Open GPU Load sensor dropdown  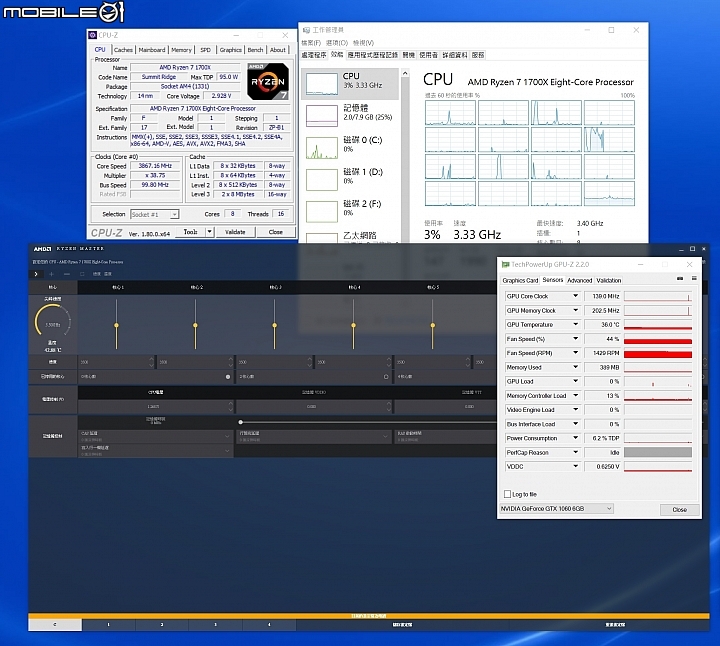click(575, 381)
